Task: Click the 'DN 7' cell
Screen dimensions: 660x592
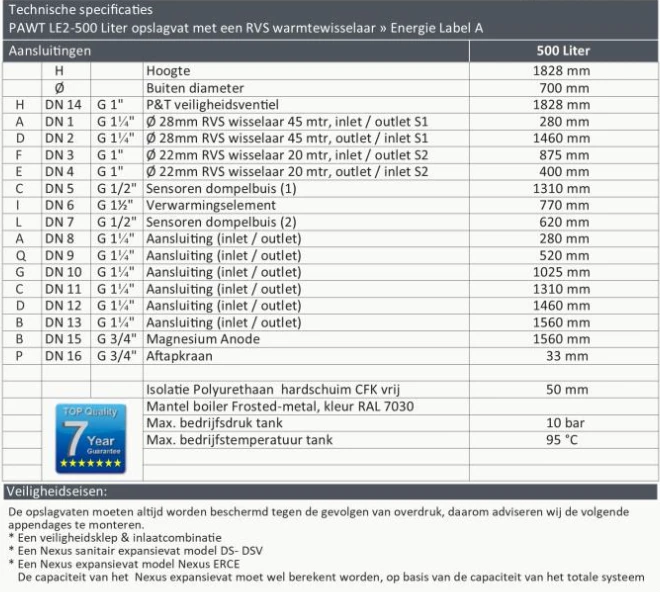Action: coord(59,222)
